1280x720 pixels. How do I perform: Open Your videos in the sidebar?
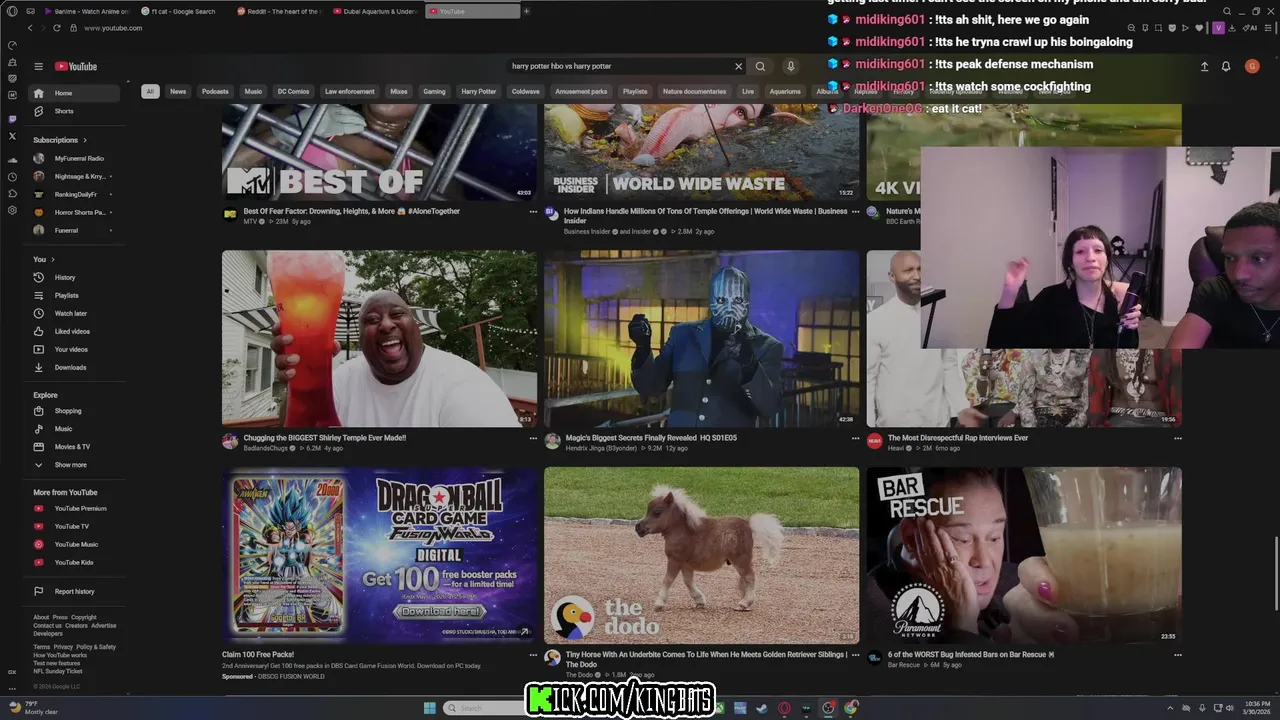[x=73, y=349]
